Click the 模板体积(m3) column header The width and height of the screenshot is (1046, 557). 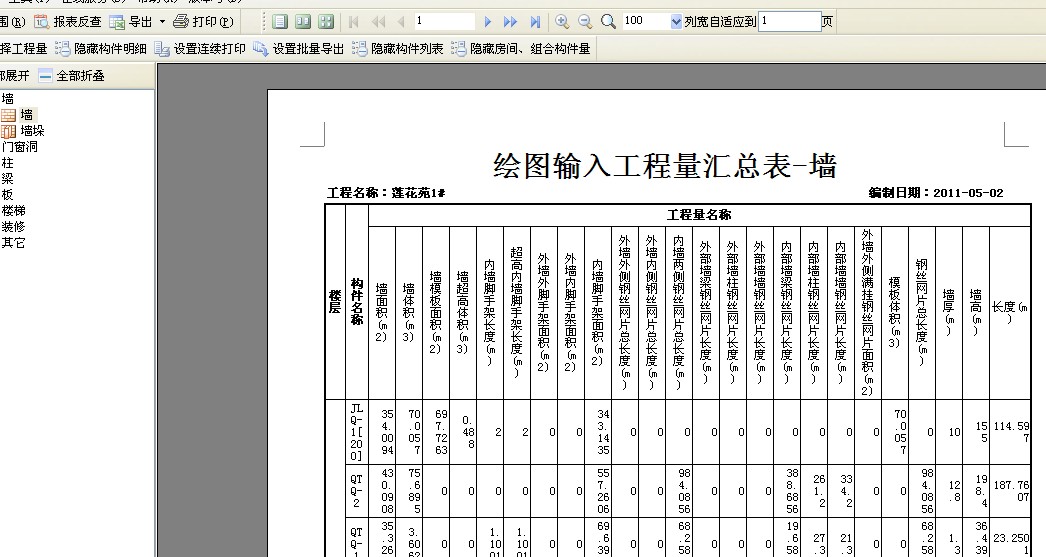coord(895,312)
